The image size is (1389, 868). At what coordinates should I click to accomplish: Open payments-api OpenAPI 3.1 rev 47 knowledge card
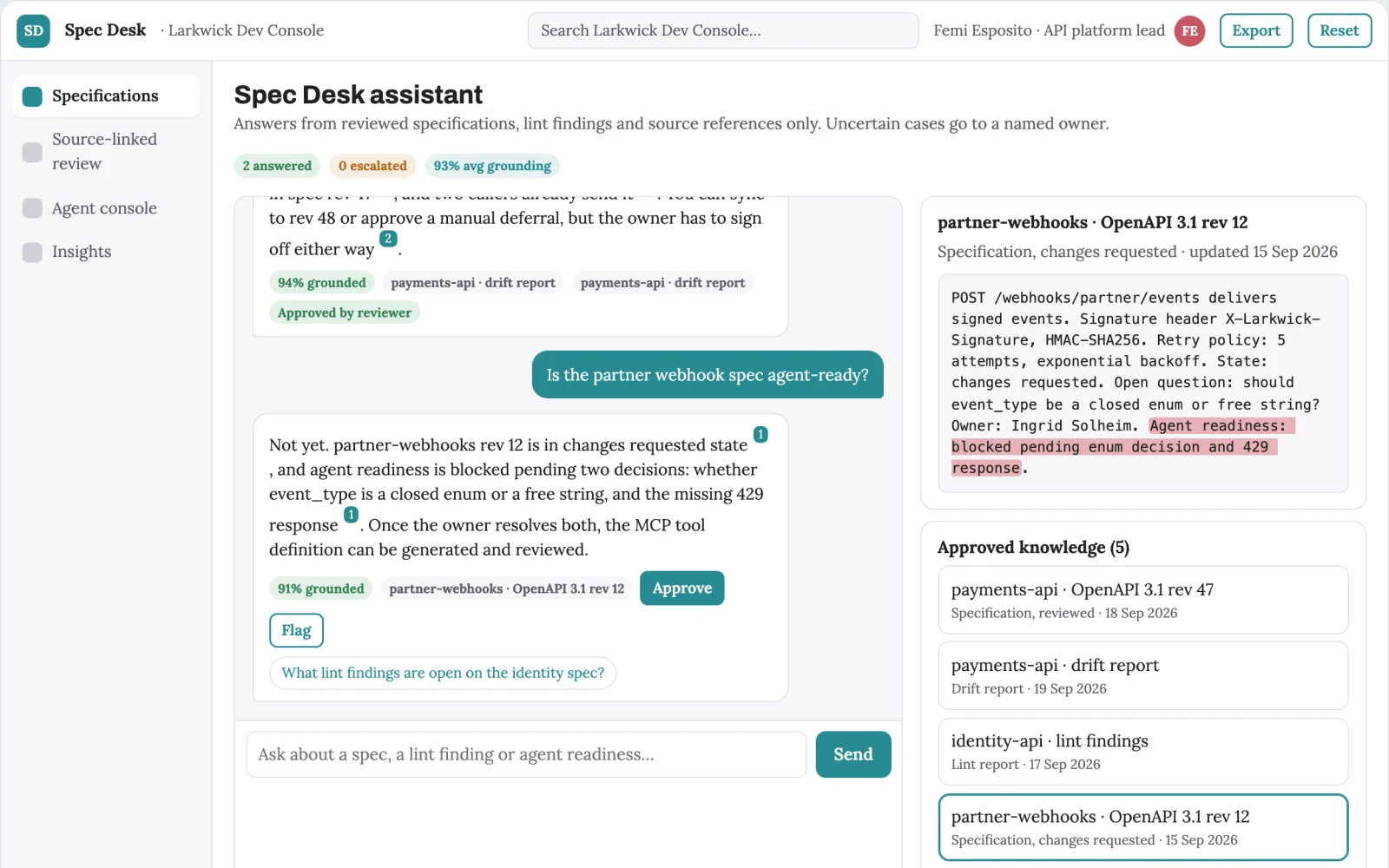pos(1143,600)
